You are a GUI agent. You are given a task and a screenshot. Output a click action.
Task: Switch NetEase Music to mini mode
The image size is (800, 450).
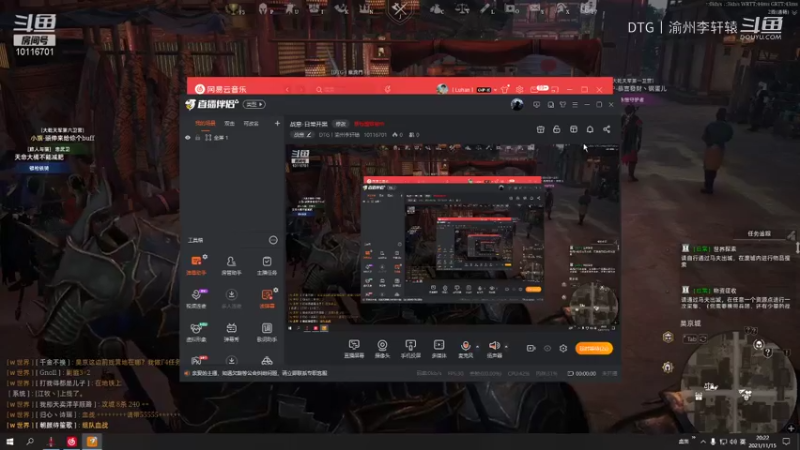click(555, 89)
